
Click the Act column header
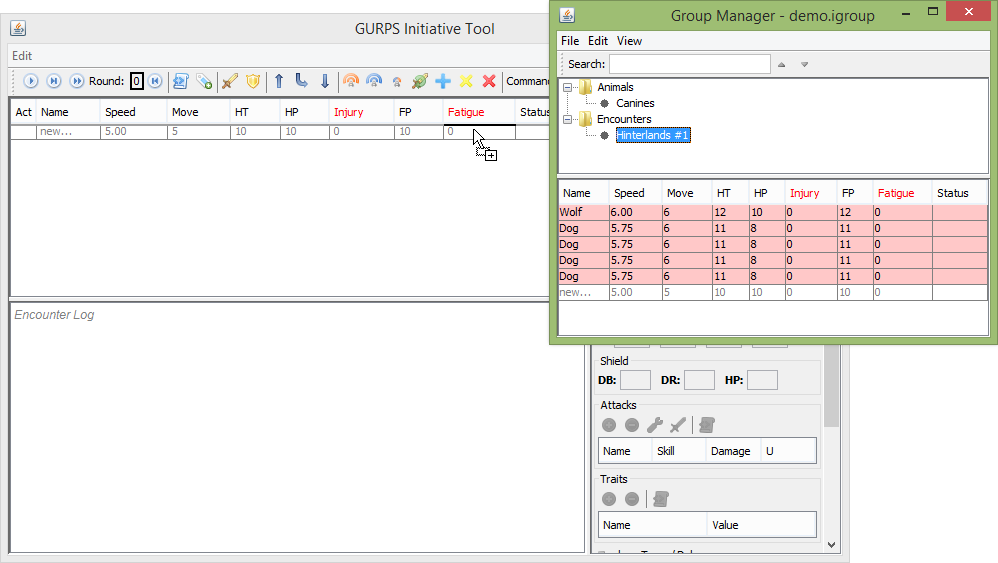pyautogui.click(x=24, y=112)
